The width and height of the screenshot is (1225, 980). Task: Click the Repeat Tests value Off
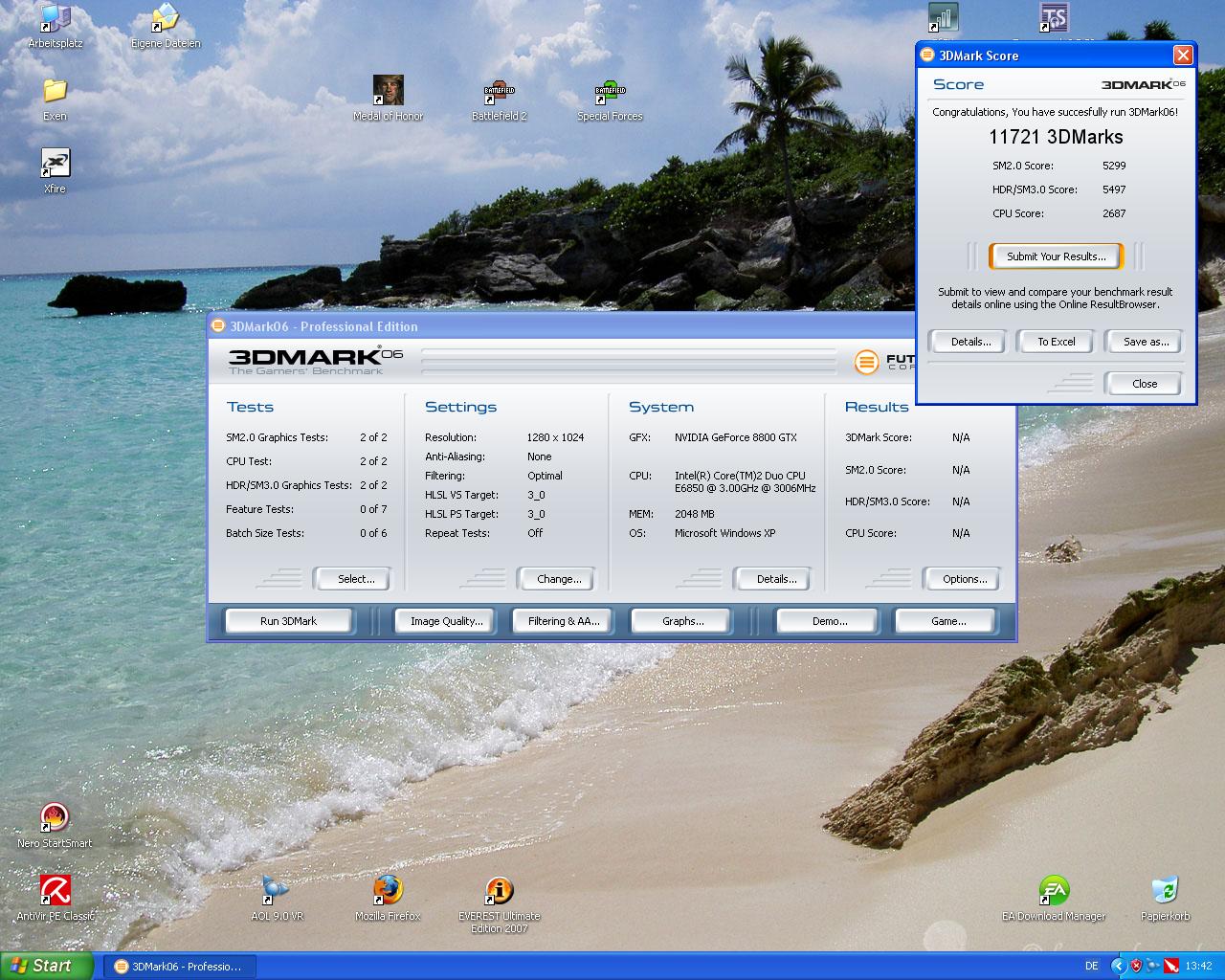tap(535, 533)
